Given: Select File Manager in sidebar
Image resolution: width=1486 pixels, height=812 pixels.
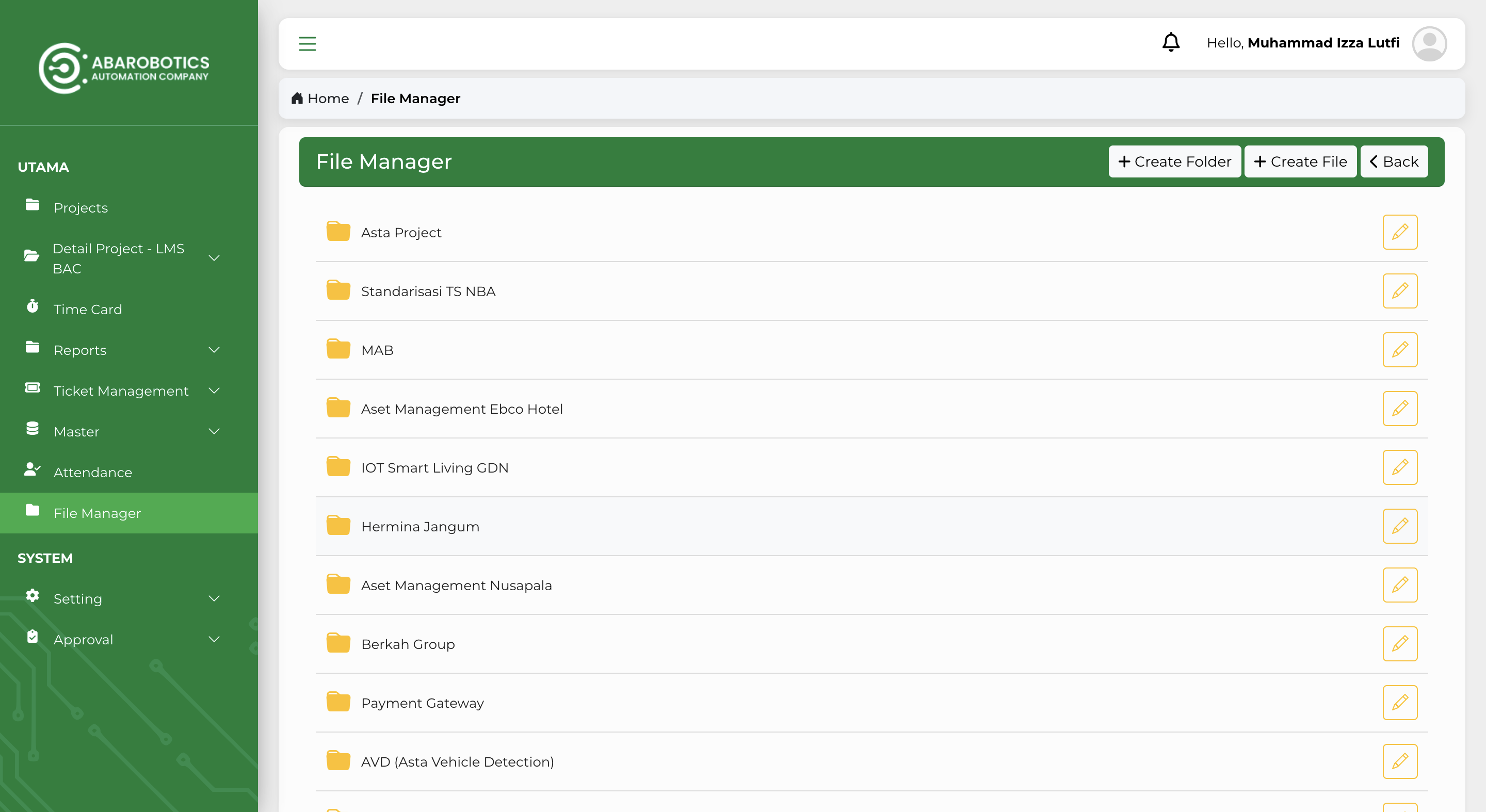Looking at the screenshot, I should click(x=128, y=513).
